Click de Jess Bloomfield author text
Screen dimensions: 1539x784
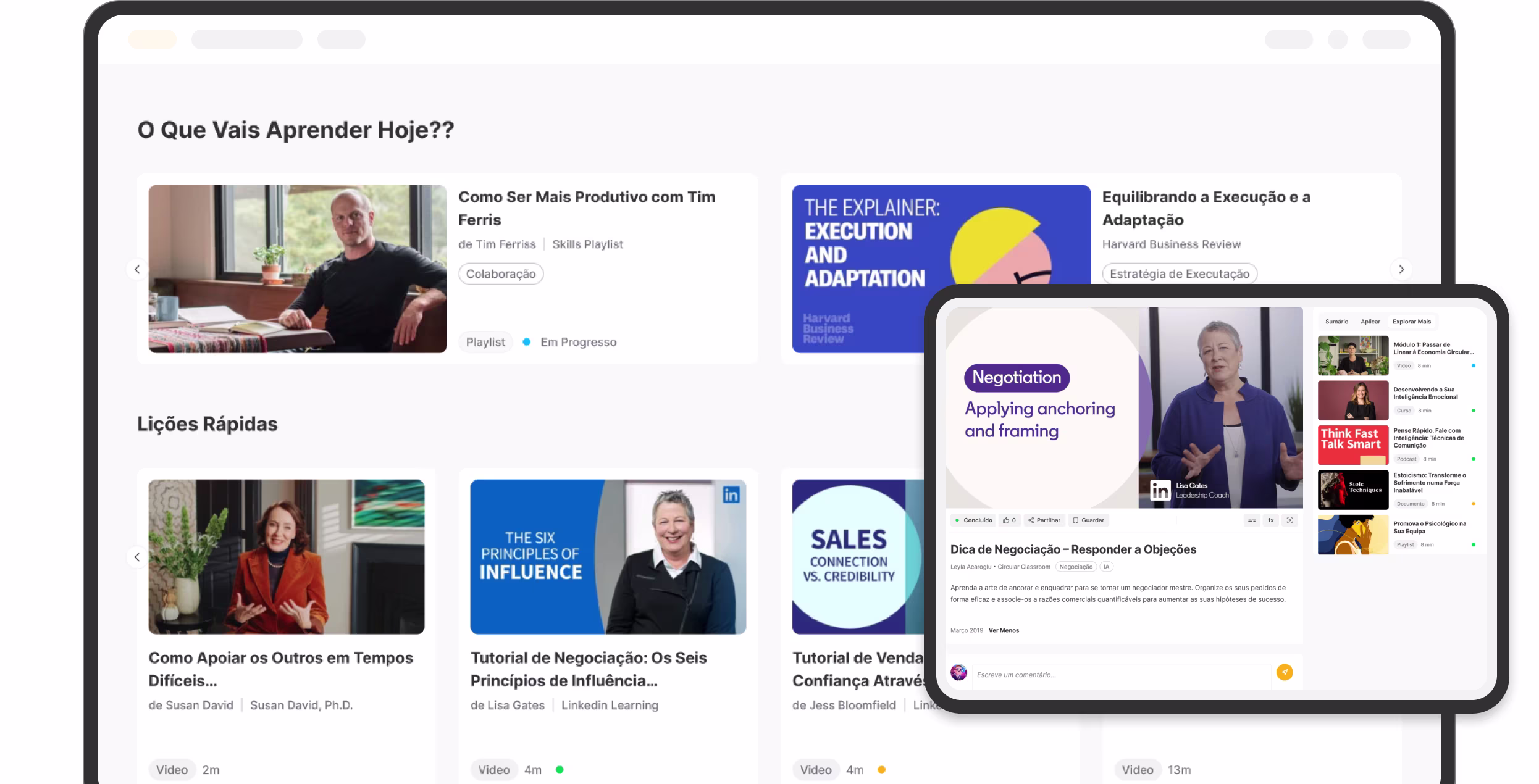pyautogui.click(x=844, y=705)
